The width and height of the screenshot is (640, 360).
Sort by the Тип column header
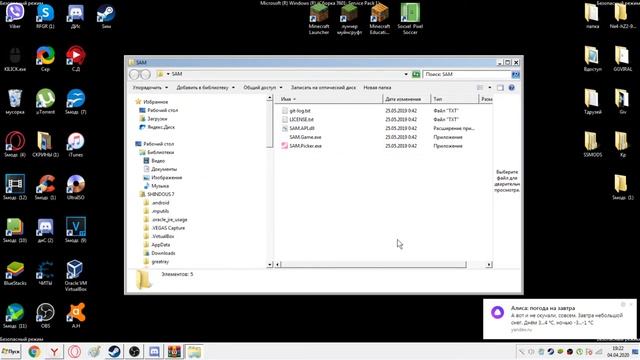455,99
